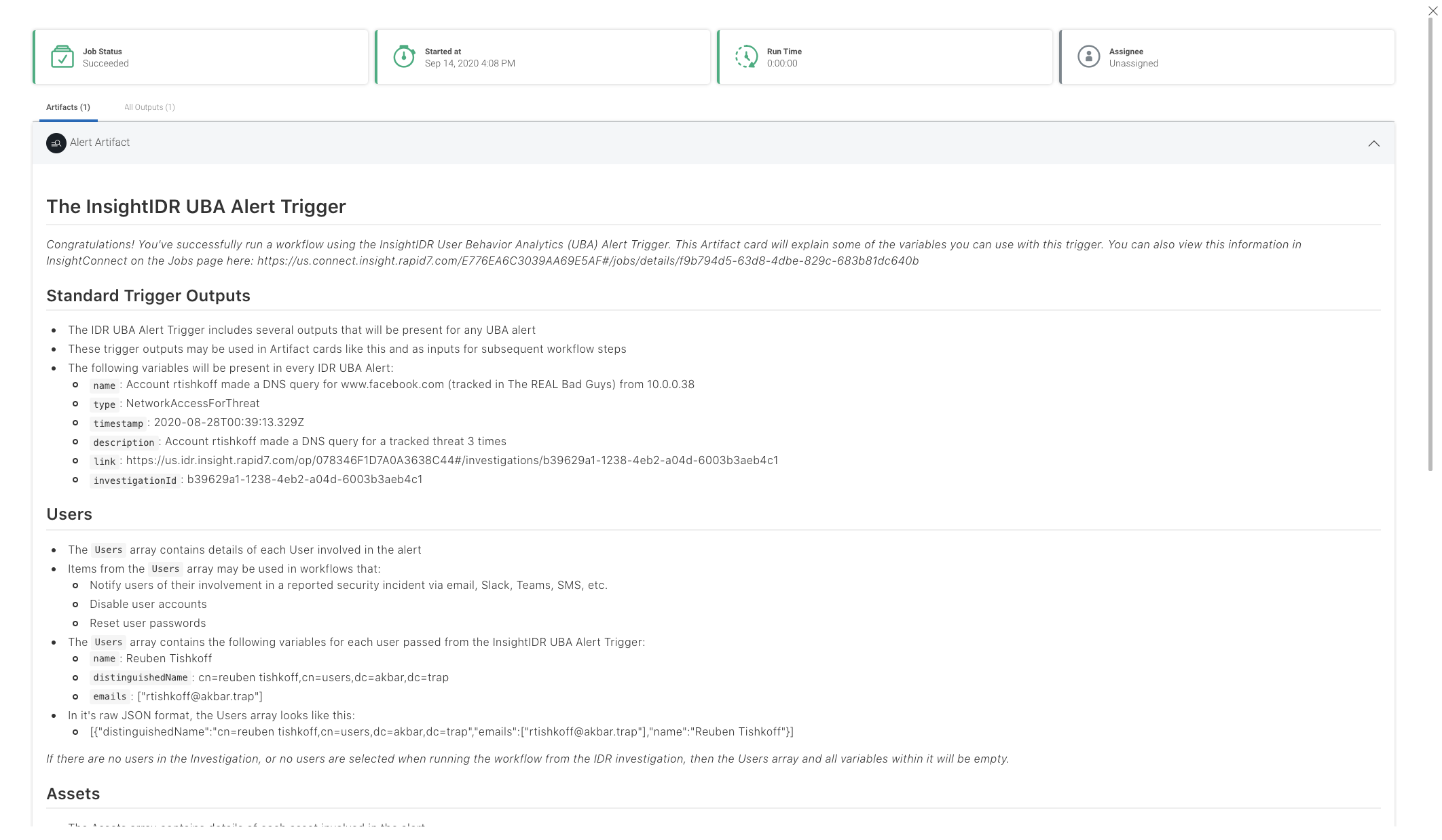The width and height of the screenshot is (1442, 840).
Task: Click the Reuben Tishkoff name value
Action: 169,658
